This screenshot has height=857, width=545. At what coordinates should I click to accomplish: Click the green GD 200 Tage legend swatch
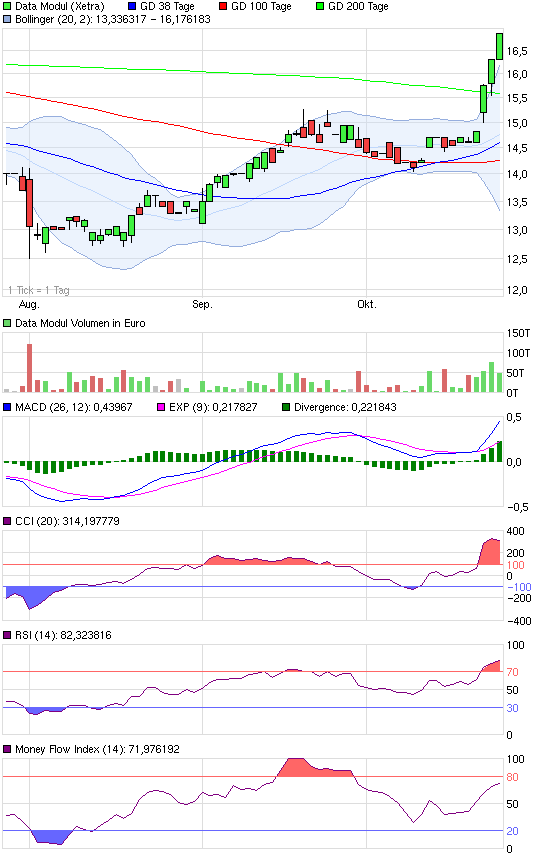tap(320, 7)
